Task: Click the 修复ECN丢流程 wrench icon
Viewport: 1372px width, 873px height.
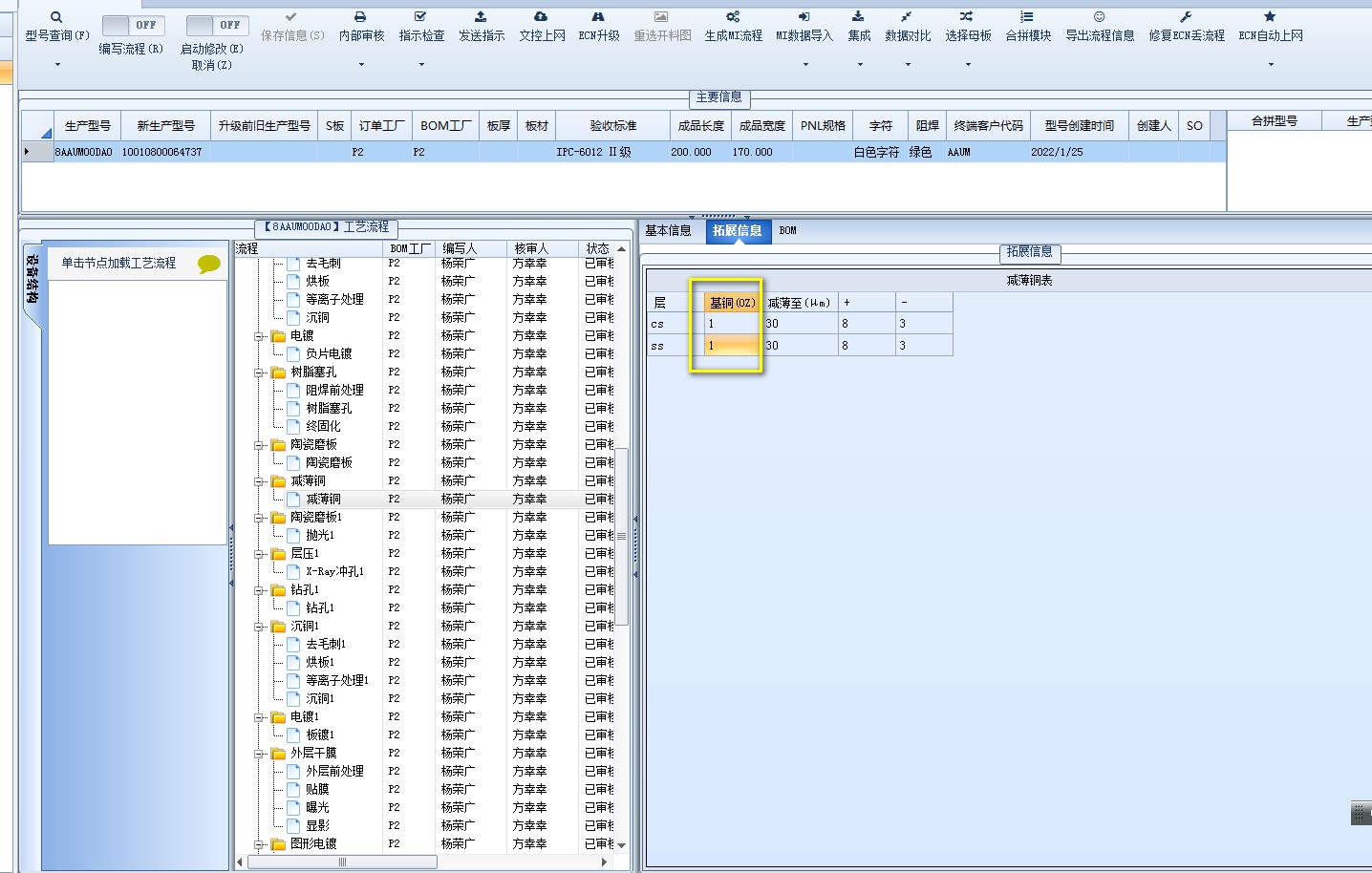Action: click(x=1186, y=17)
